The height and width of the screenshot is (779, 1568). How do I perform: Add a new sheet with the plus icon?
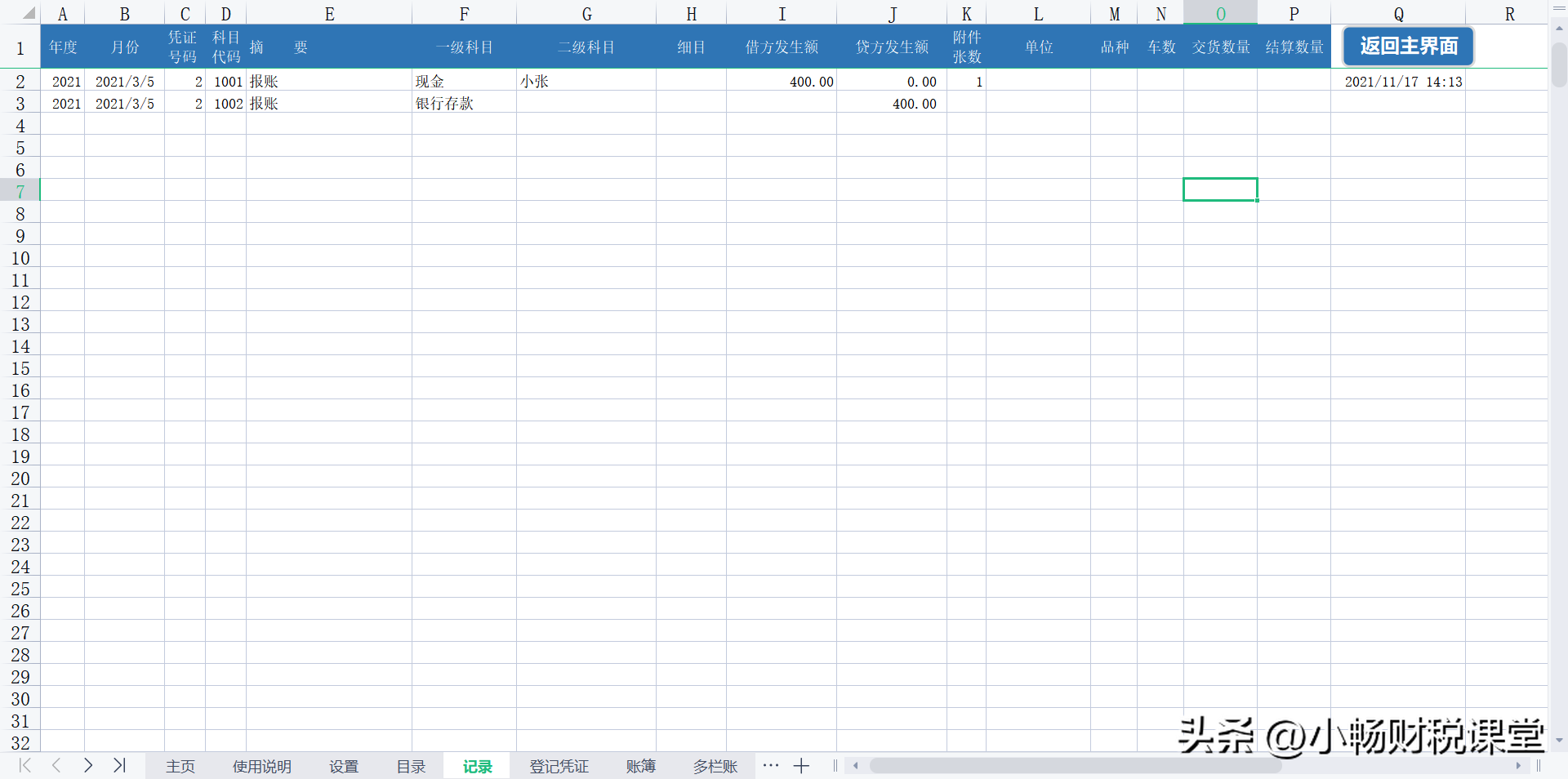click(x=801, y=766)
